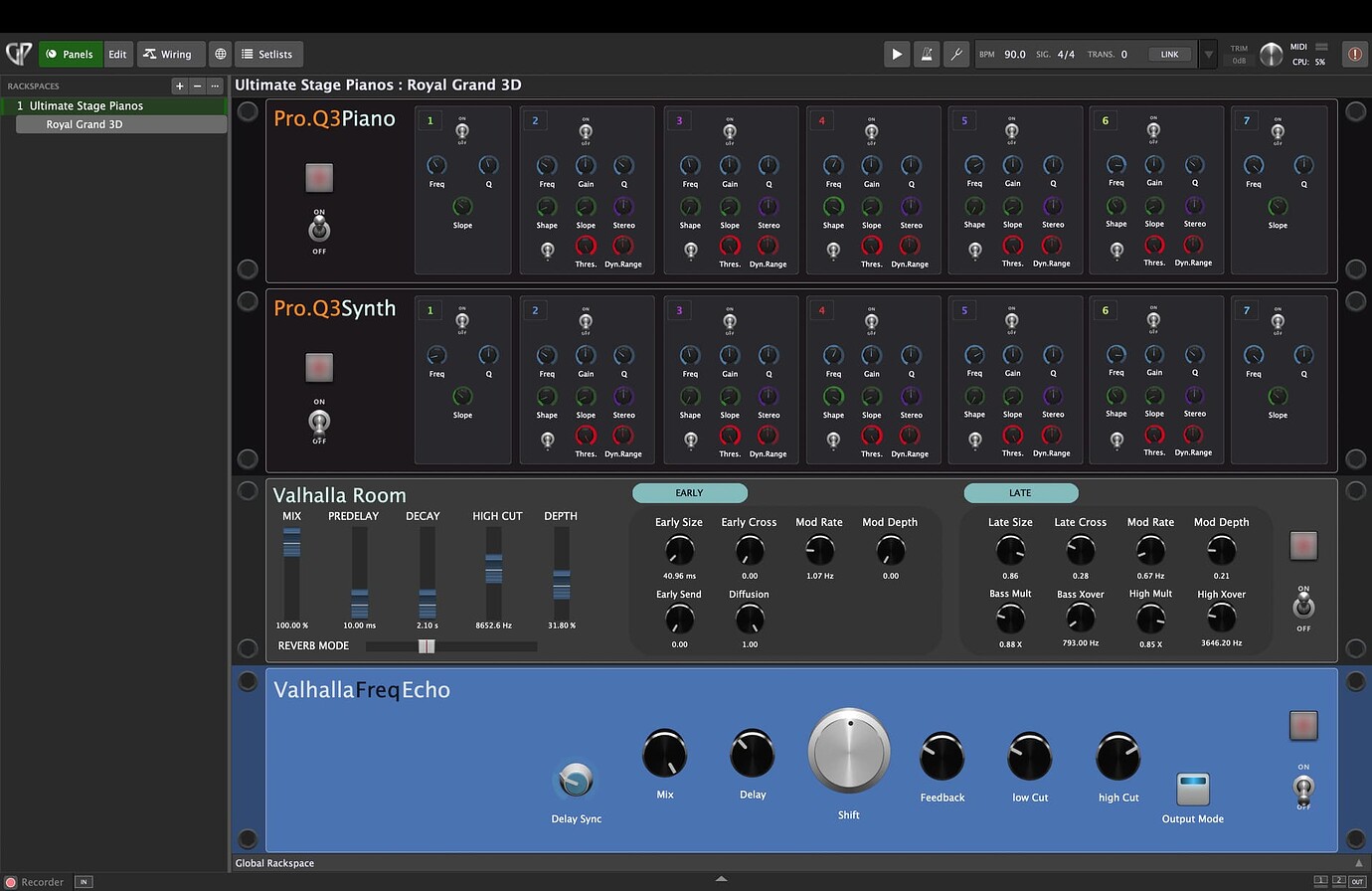The width and height of the screenshot is (1372, 891).
Task: Select the Ultimate Stage Pianos rackspace
Action: pyautogui.click(x=114, y=105)
